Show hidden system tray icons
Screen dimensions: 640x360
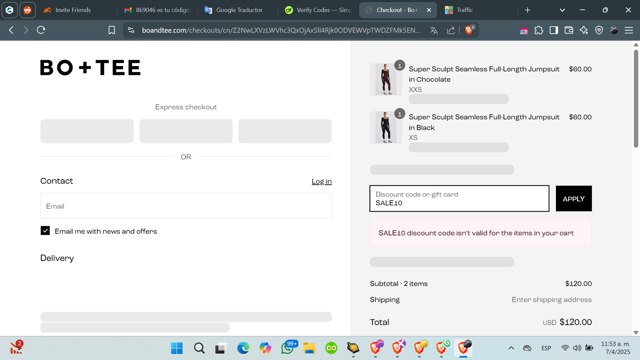coord(511,348)
